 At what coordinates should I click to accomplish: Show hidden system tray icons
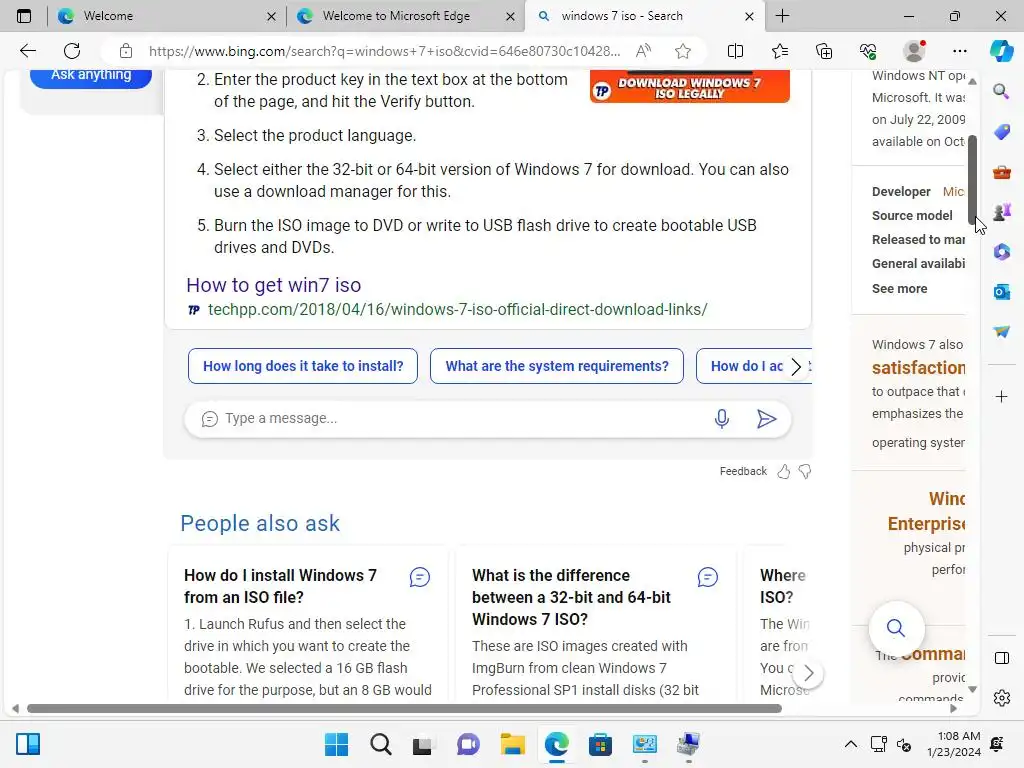point(850,744)
